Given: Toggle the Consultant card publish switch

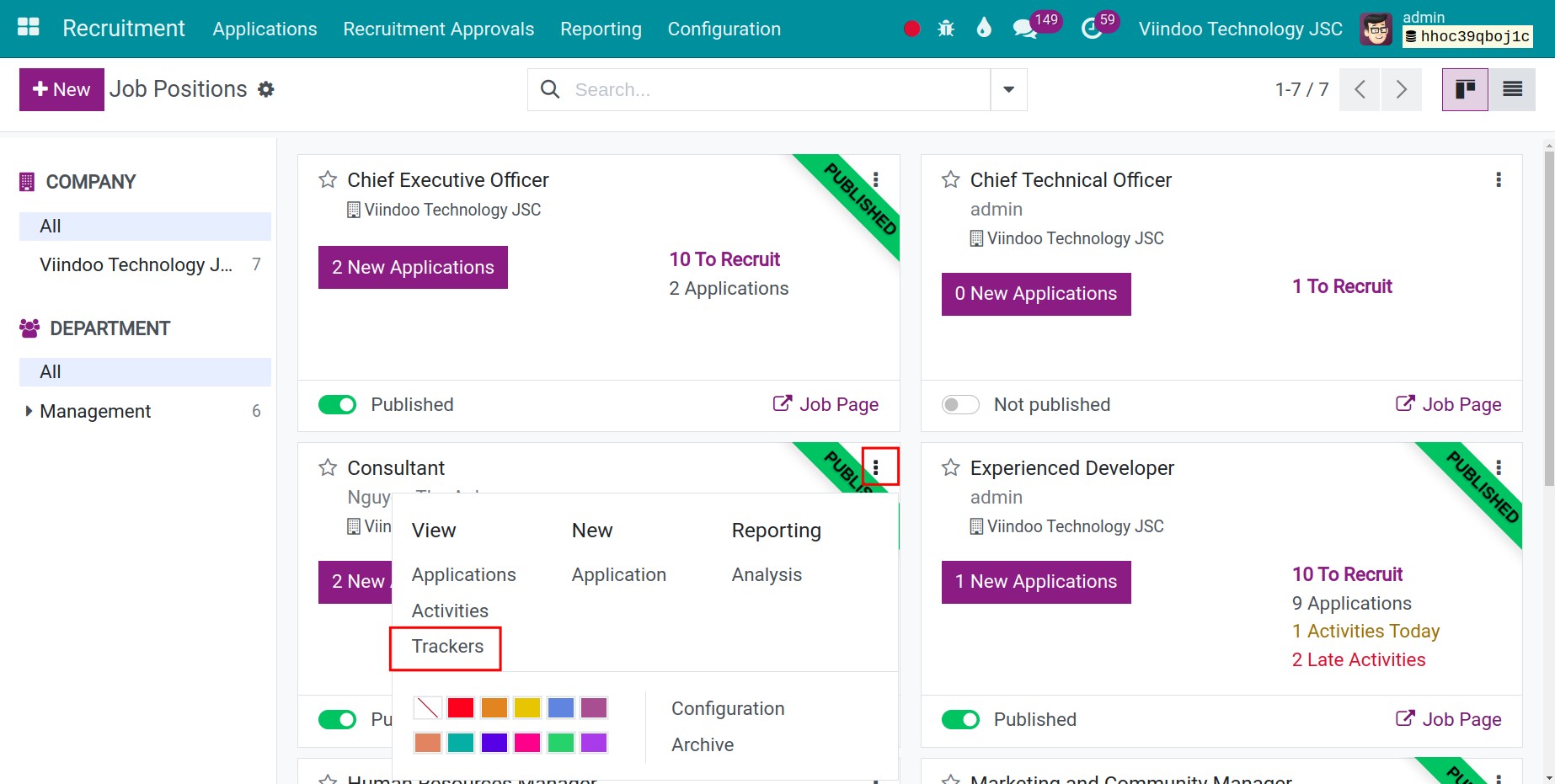Looking at the screenshot, I should [337, 720].
